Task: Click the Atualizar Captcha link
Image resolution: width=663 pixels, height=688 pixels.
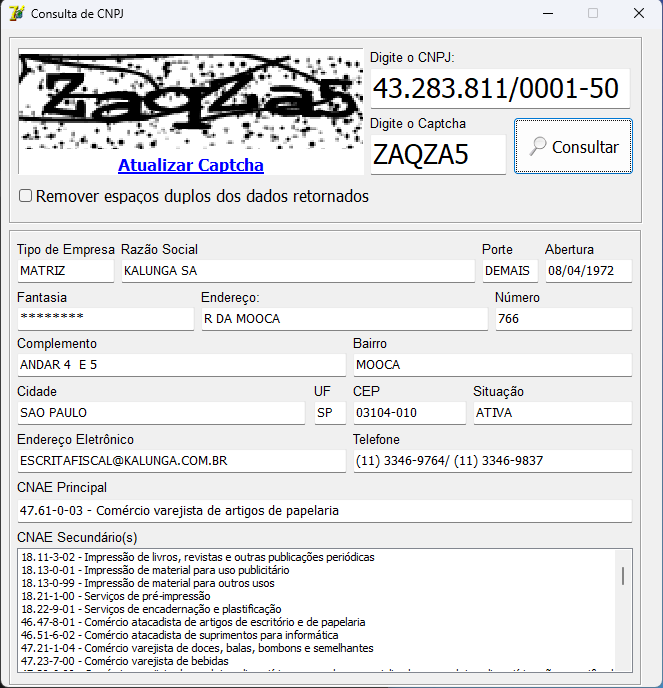Action: click(191, 165)
